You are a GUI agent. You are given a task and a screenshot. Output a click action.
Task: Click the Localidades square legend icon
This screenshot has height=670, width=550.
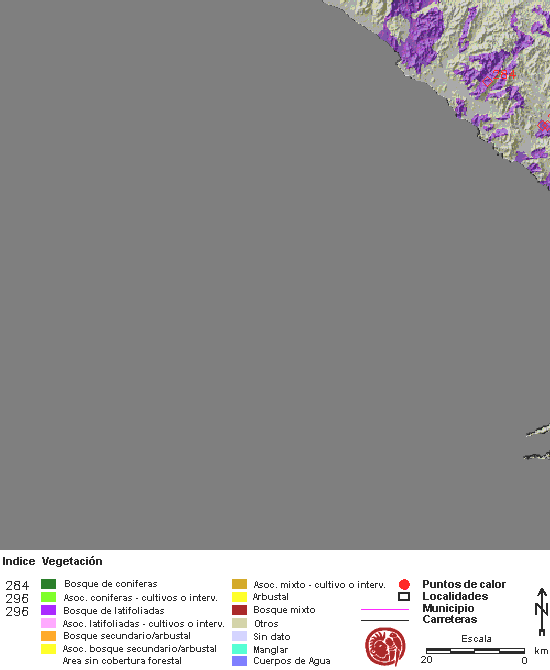tap(404, 597)
